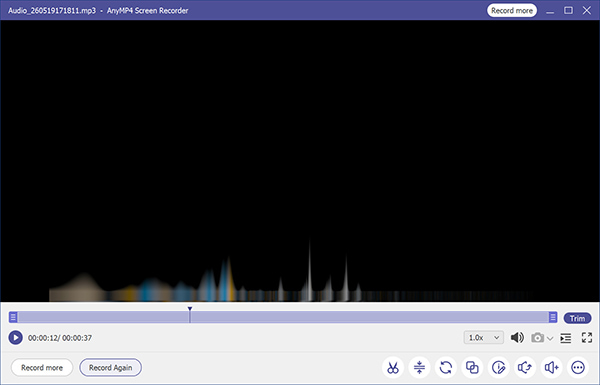Click Record more in title bar
Screen dimensions: 600x385
512,10
